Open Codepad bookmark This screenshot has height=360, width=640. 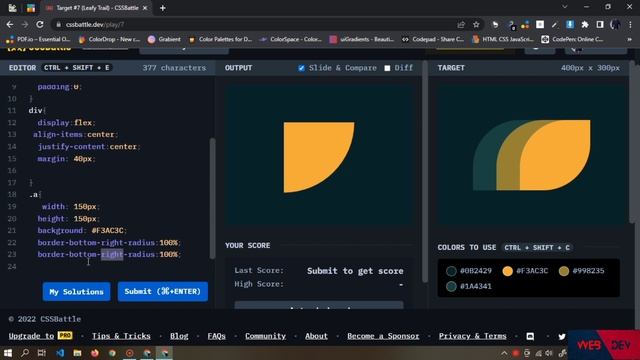(x=433, y=39)
